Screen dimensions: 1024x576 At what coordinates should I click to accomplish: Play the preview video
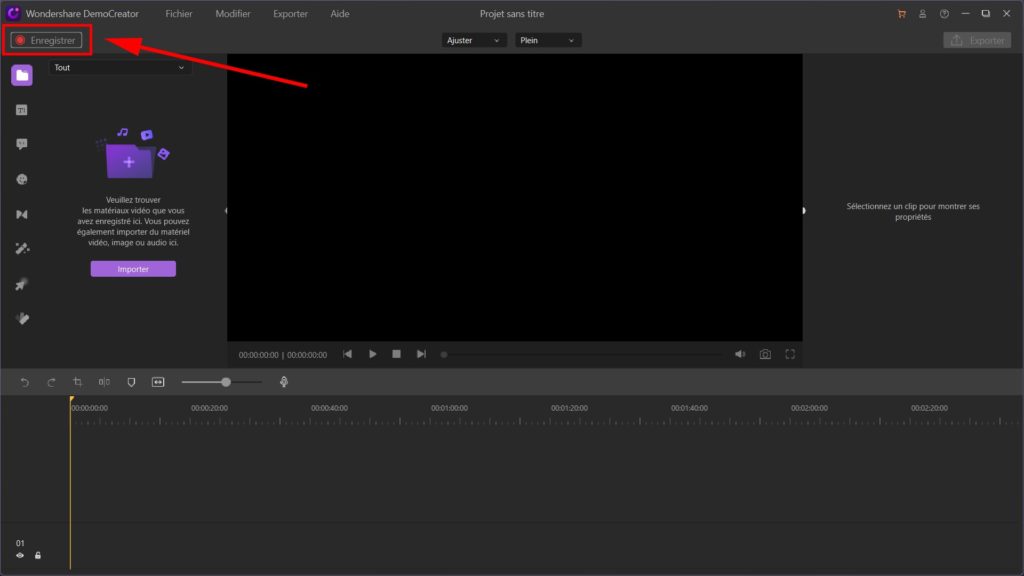372,354
